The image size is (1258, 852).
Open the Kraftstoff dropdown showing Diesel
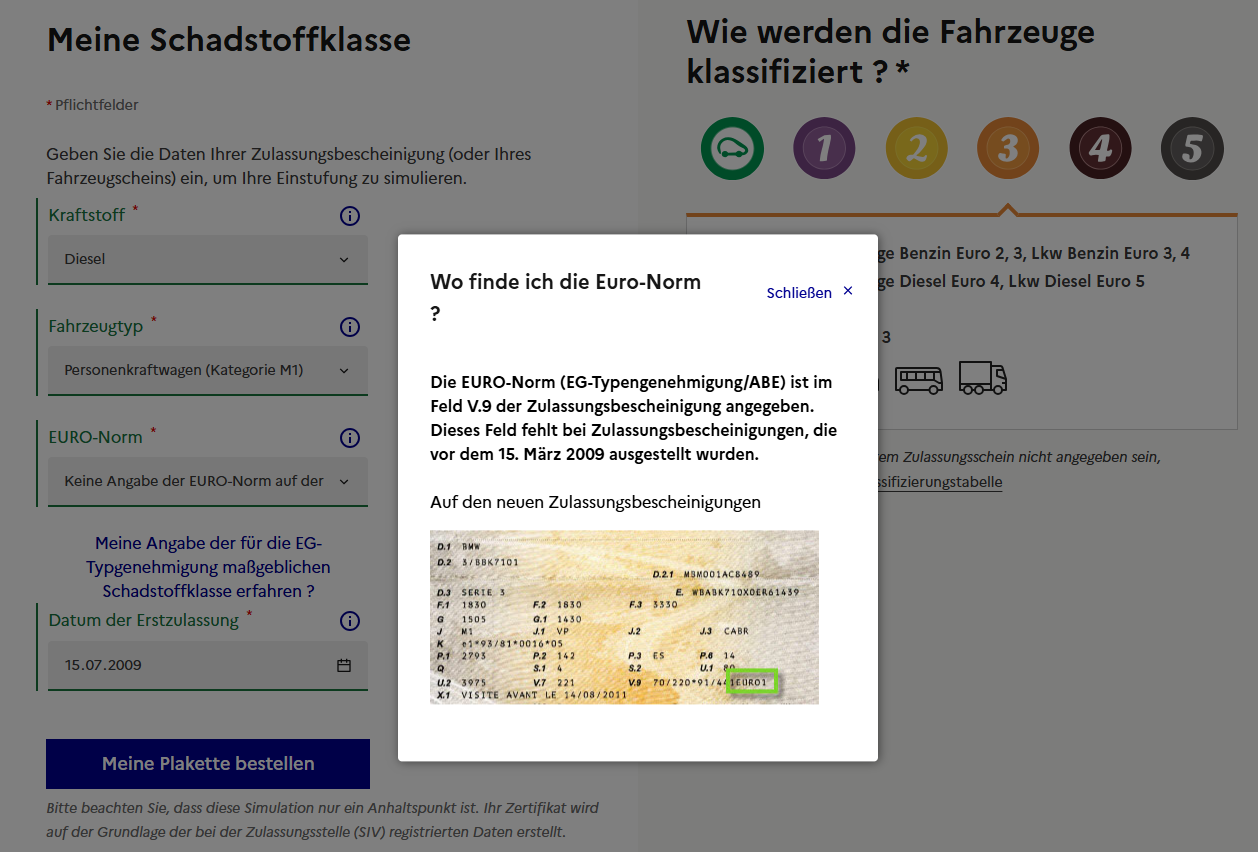207,259
